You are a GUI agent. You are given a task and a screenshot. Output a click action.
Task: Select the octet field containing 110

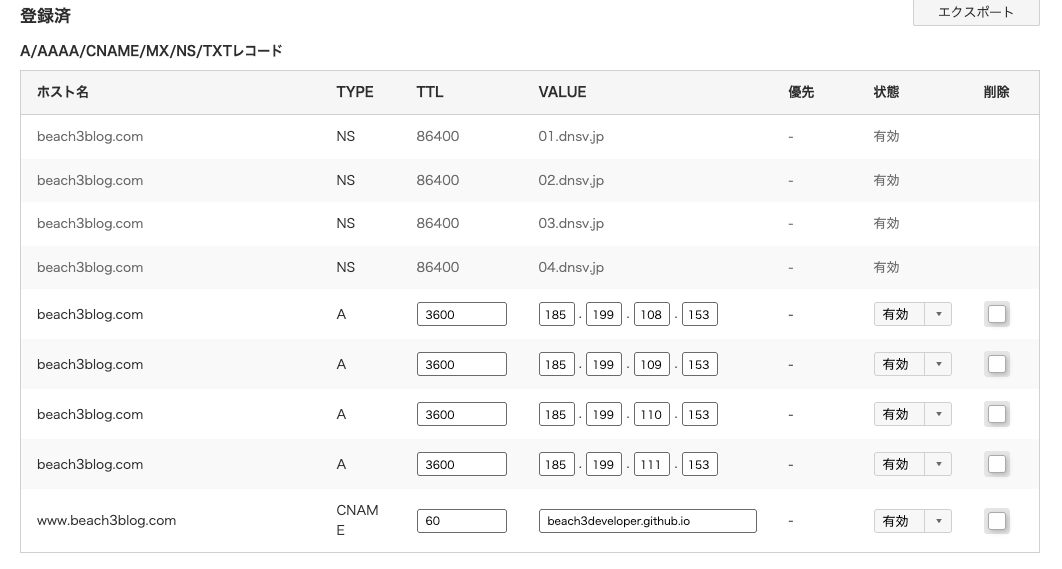[x=651, y=414]
